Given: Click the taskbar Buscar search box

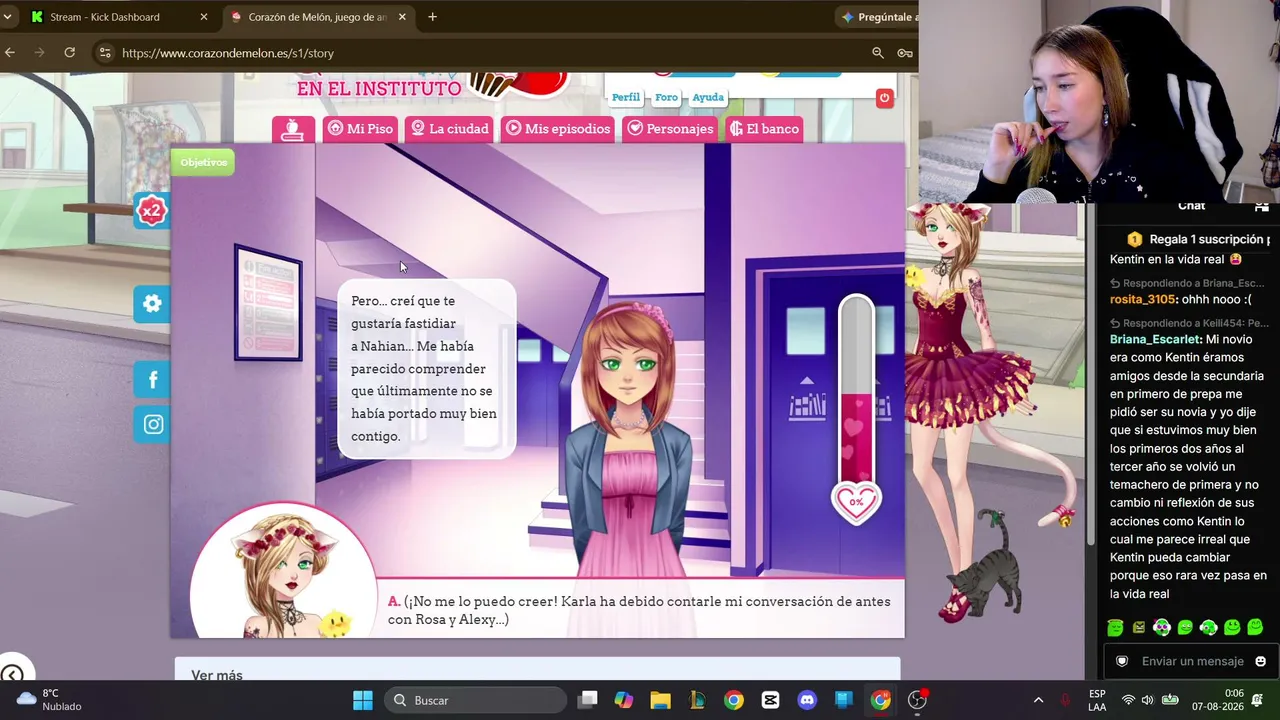Looking at the screenshot, I should 474,700.
